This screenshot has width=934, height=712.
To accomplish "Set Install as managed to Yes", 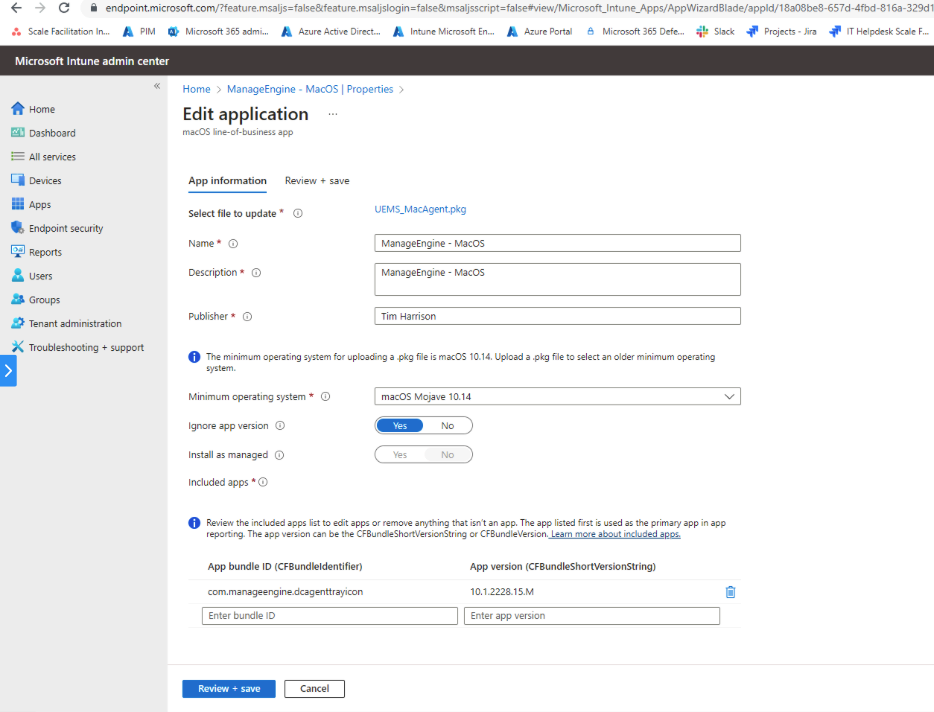I will [400, 455].
